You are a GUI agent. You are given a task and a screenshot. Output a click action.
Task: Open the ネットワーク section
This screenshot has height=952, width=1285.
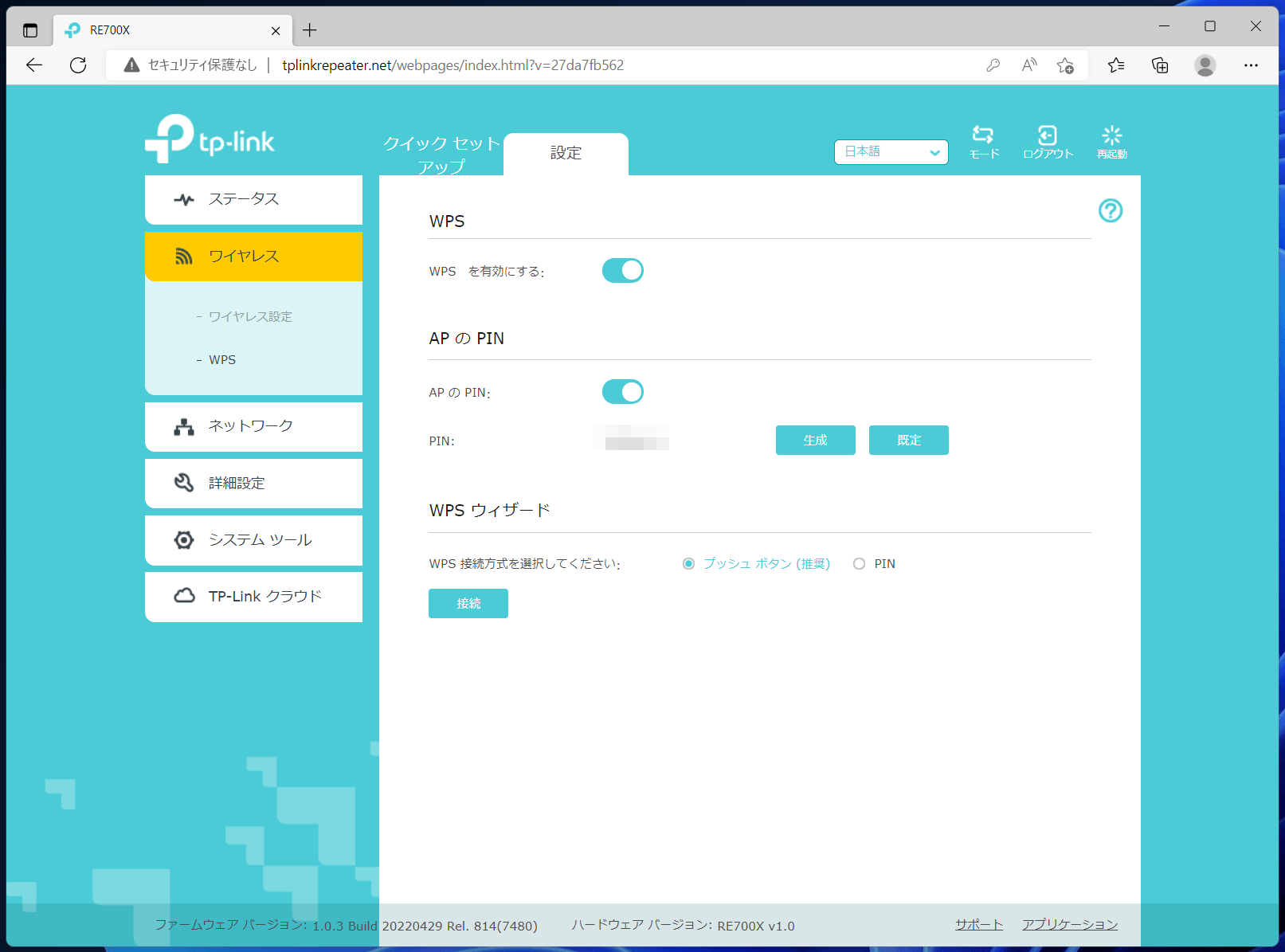point(253,426)
